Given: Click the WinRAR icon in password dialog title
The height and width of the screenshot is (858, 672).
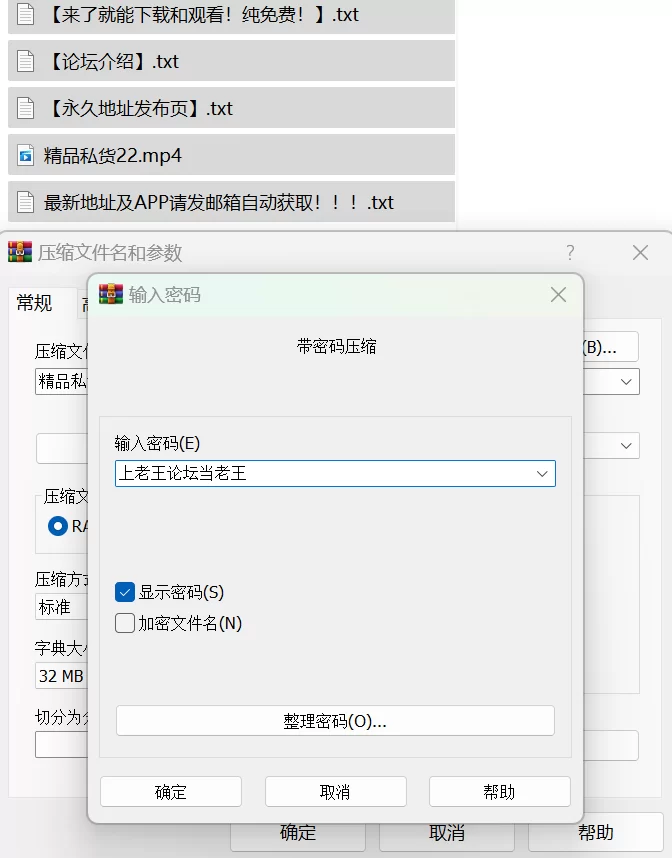Looking at the screenshot, I should (111, 294).
